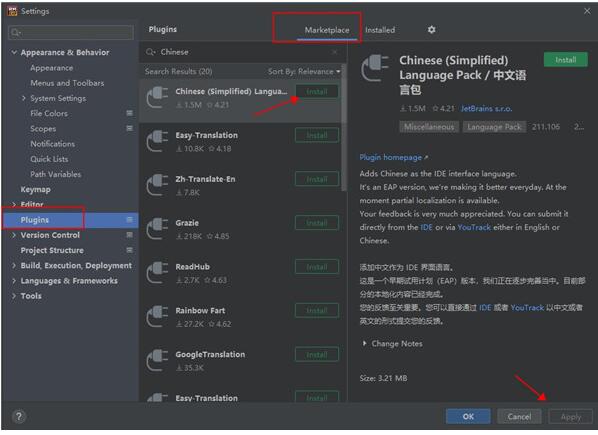Install the Zh-Translate-En plugin

coord(317,179)
